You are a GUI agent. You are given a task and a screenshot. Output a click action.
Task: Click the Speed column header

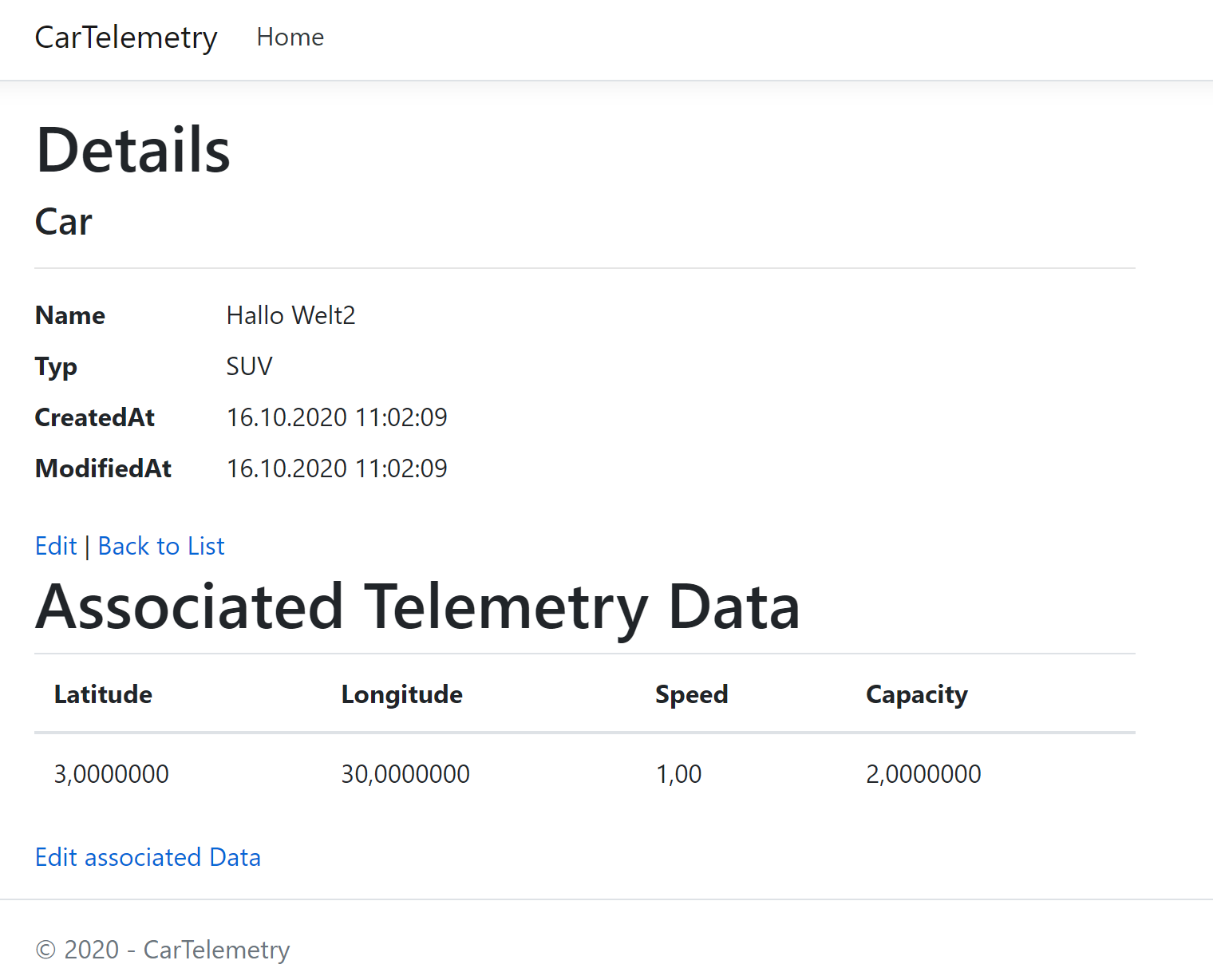[691, 694]
